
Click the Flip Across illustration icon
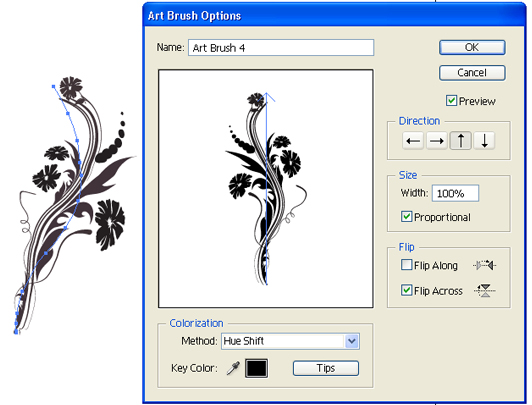pos(485,291)
